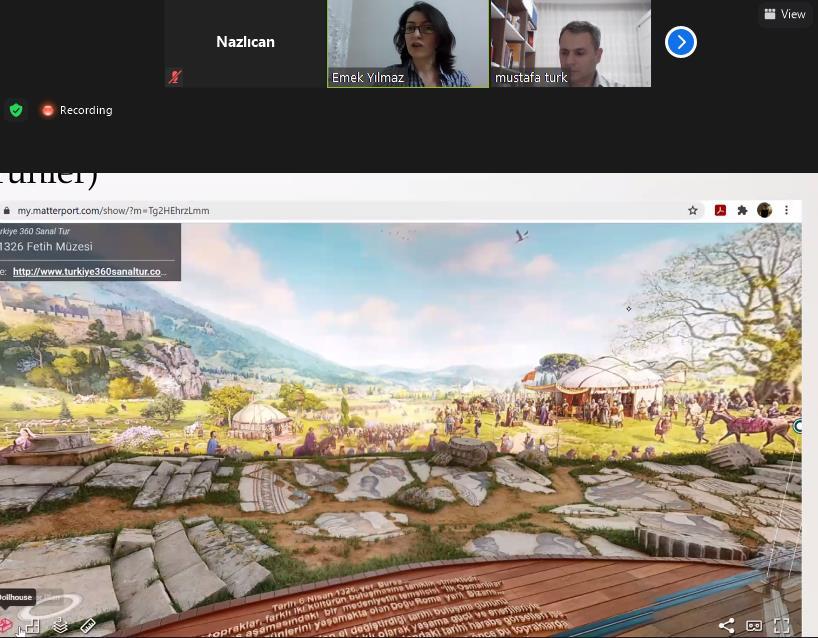Open the browser profile avatar
This screenshot has height=638, width=818.
764,210
